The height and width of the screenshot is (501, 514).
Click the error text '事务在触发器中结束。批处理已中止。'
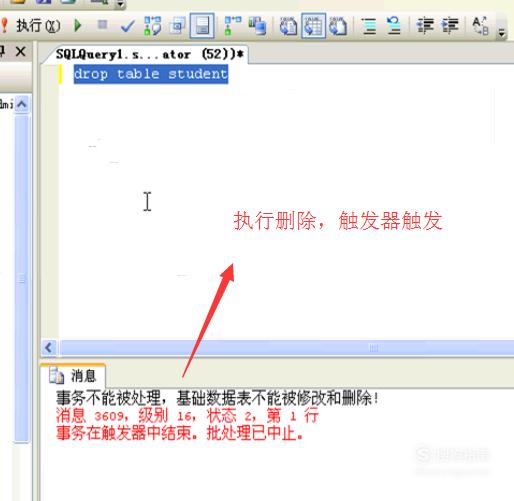[180, 433]
